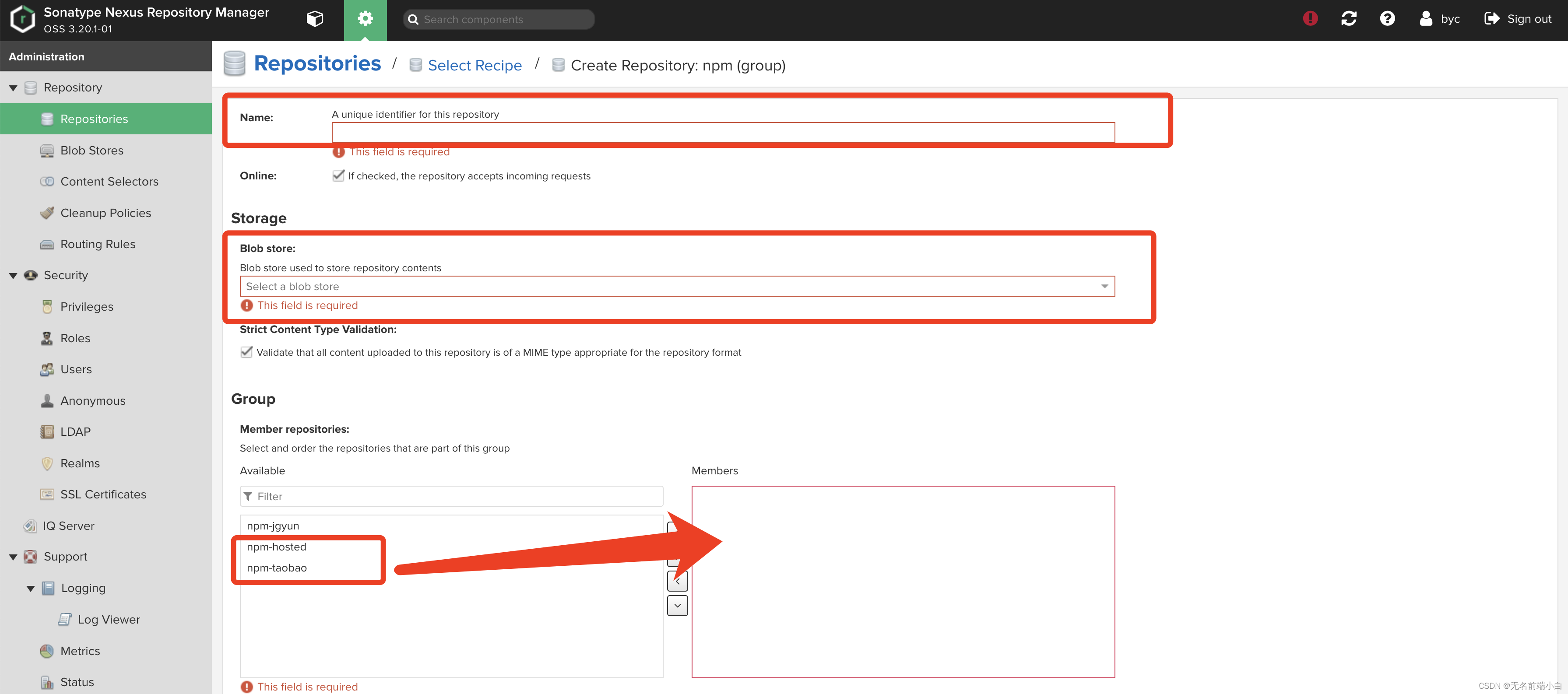Click the move down arrow button
This screenshot has width=1568, height=694.
click(x=677, y=606)
